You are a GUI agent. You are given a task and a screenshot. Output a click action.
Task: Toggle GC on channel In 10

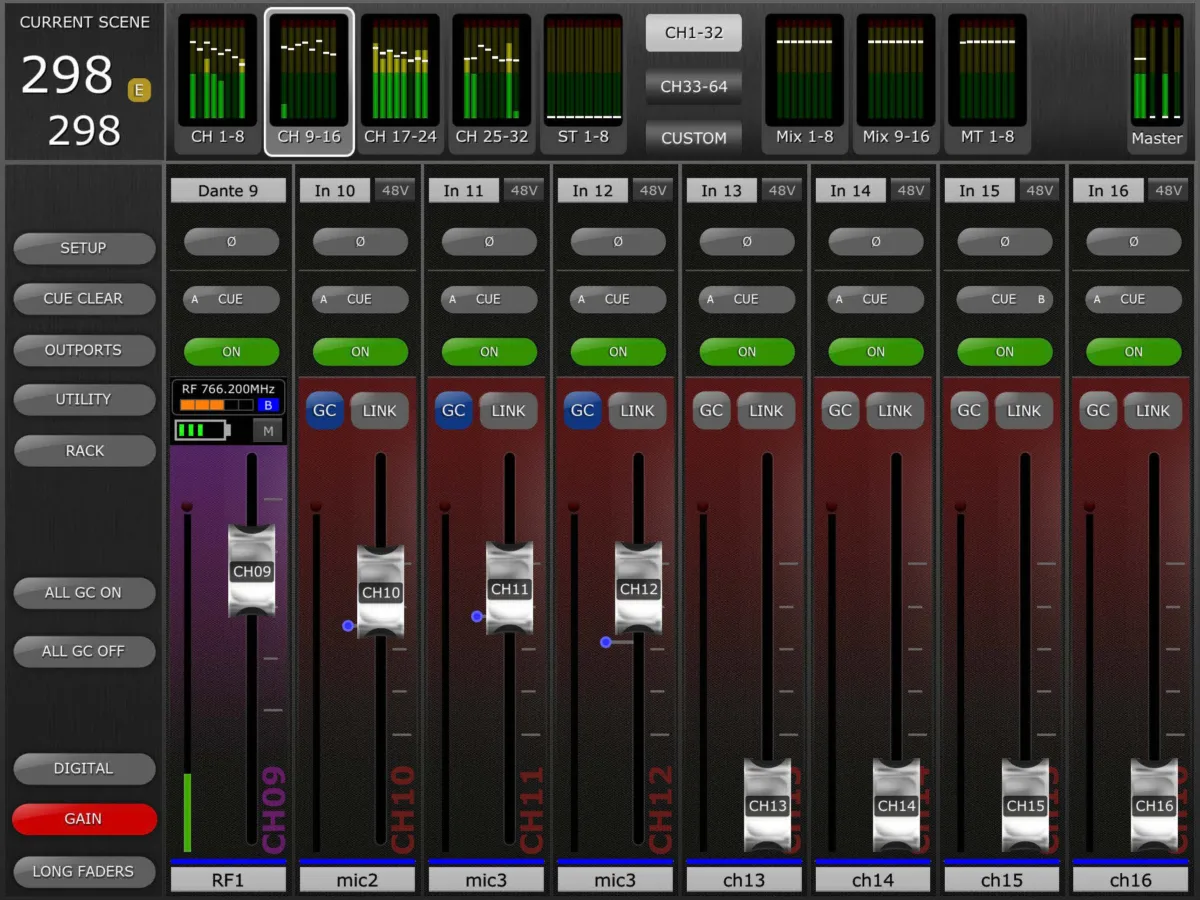pyautogui.click(x=325, y=410)
